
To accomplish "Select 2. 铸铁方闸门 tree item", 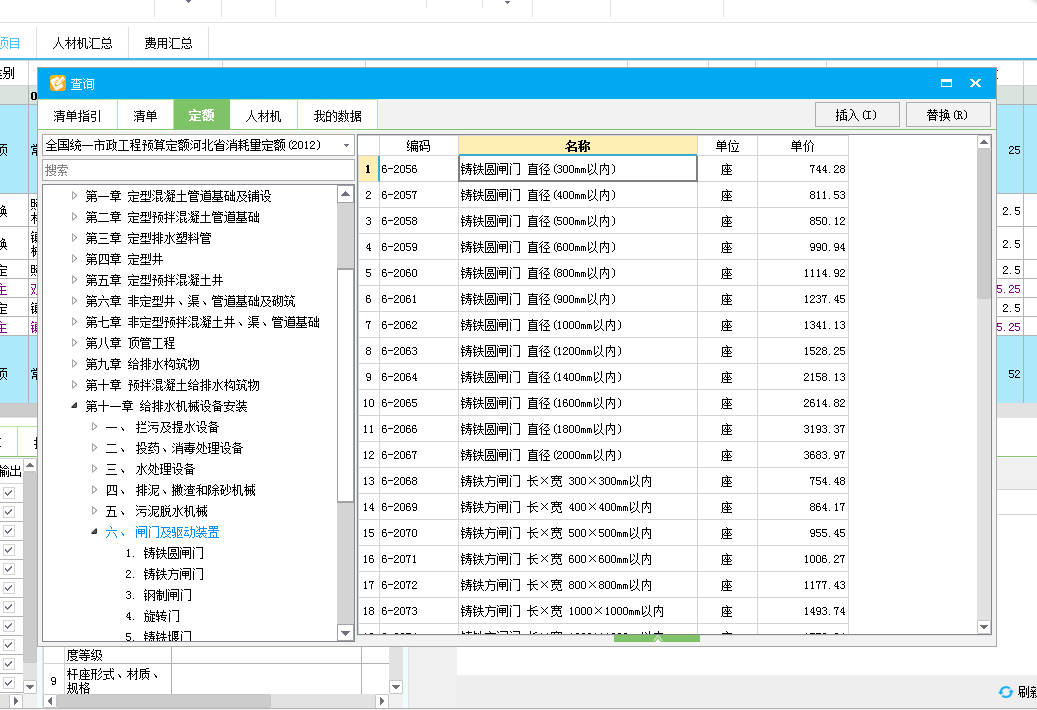I will pos(165,574).
